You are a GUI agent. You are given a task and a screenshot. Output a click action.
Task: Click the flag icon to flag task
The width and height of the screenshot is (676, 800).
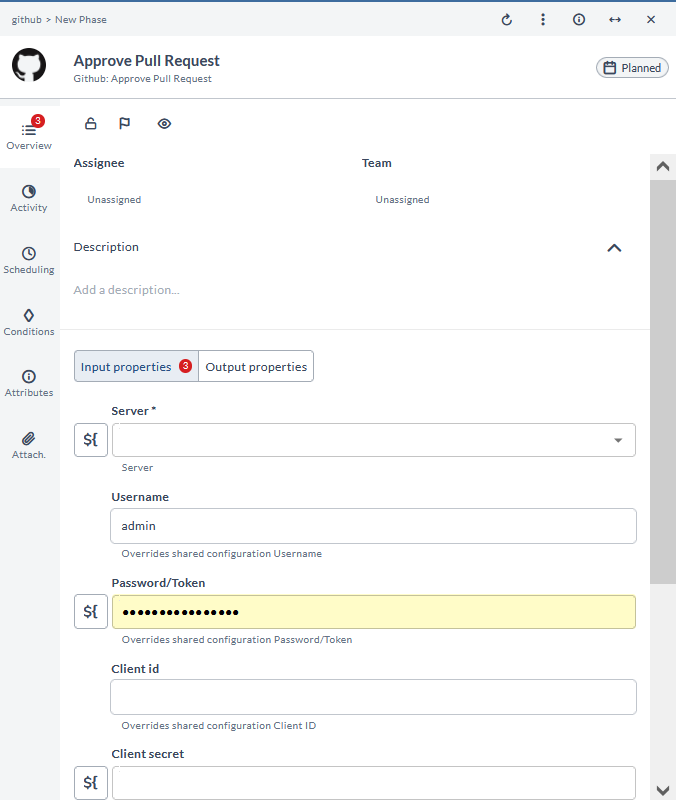(x=125, y=124)
